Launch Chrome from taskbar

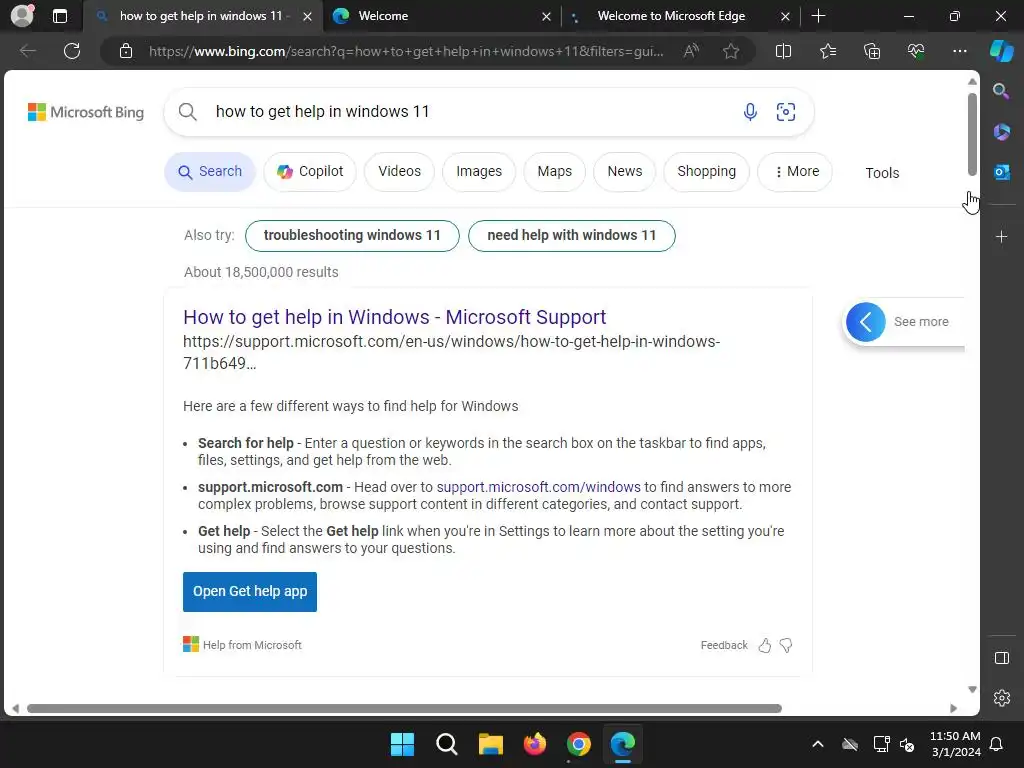pyautogui.click(x=579, y=744)
